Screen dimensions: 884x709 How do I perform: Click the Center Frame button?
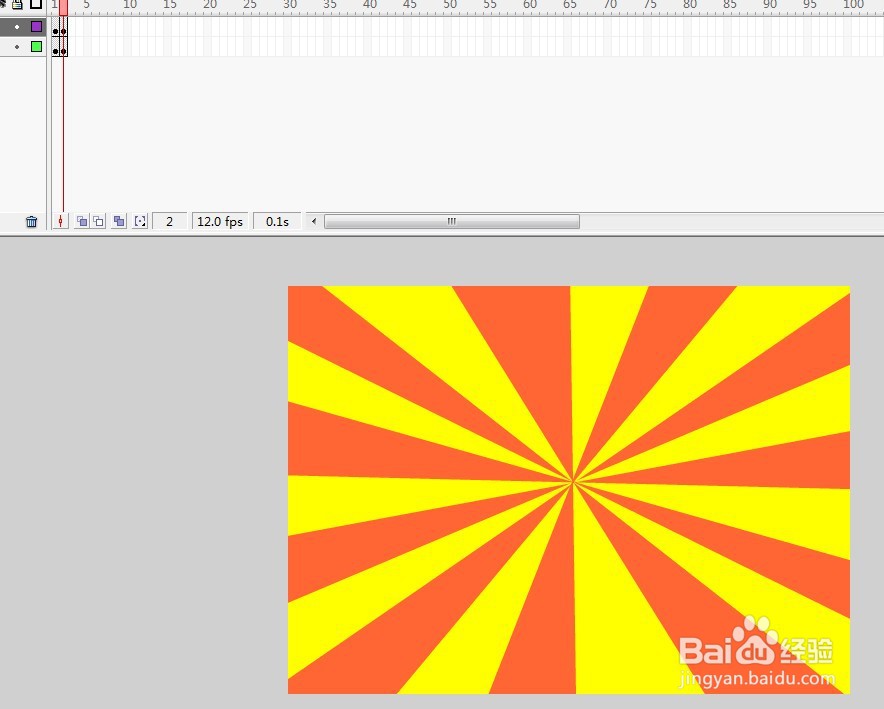pos(60,221)
